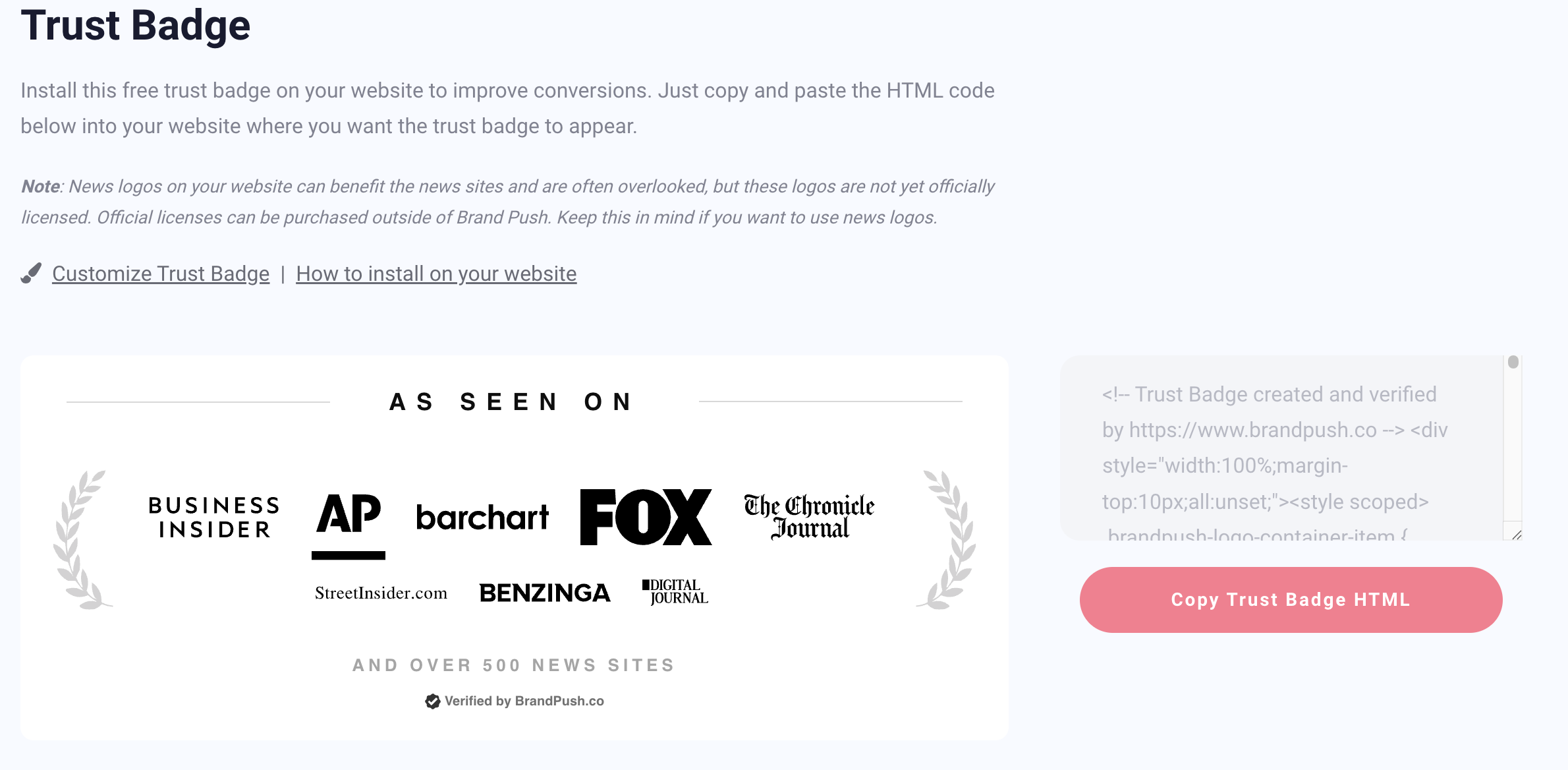
Task: Click The Chronicle Journal logo
Action: click(x=809, y=518)
